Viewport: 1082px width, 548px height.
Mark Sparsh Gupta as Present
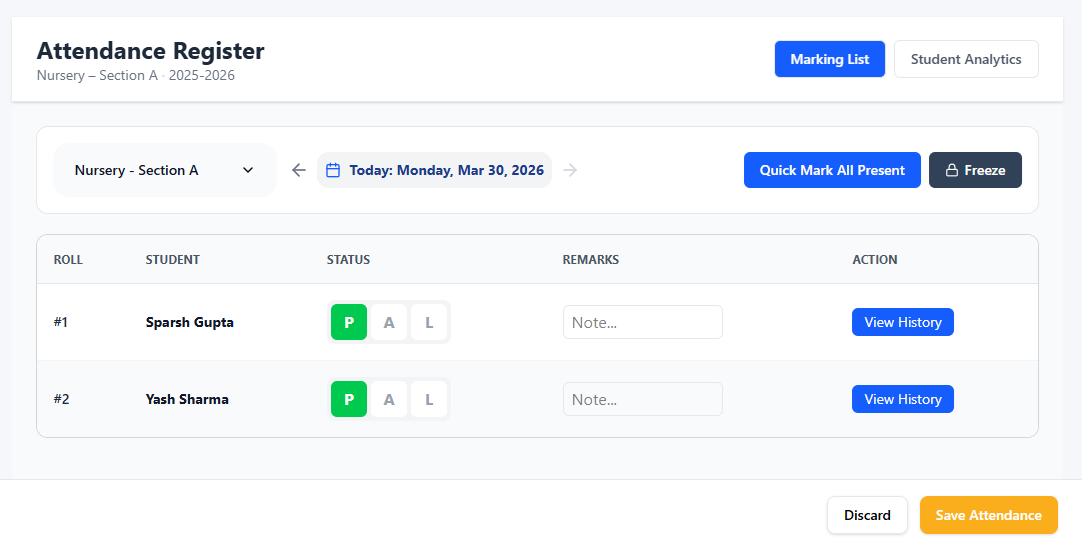point(349,322)
